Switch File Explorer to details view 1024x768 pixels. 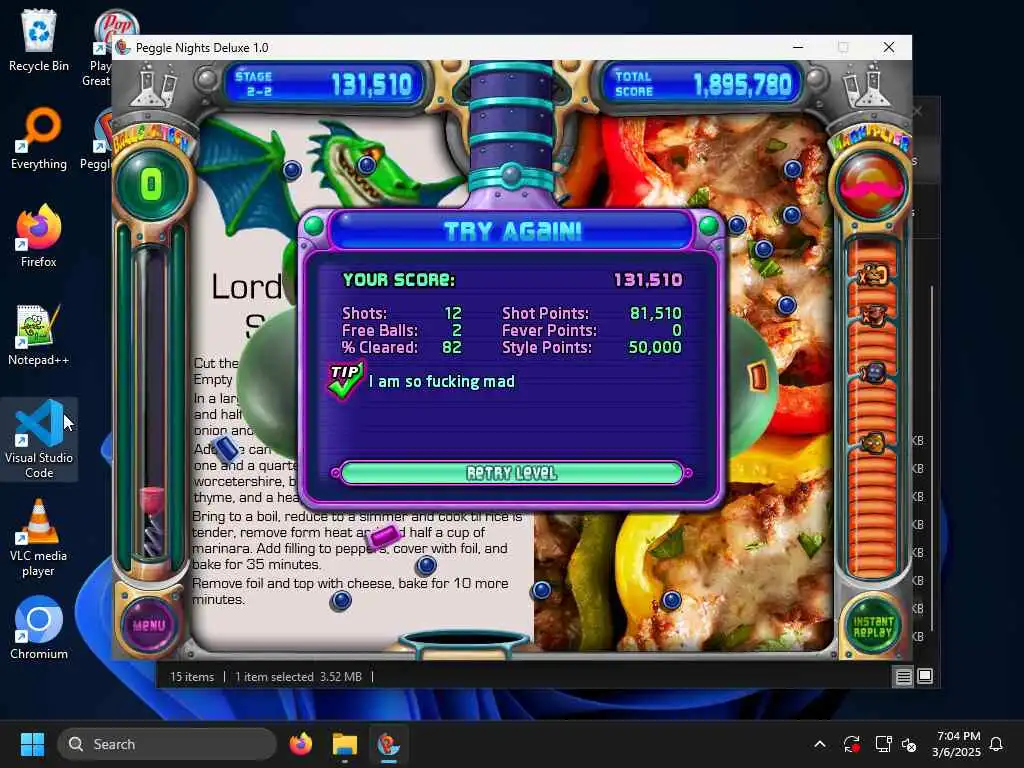click(903, 677)
